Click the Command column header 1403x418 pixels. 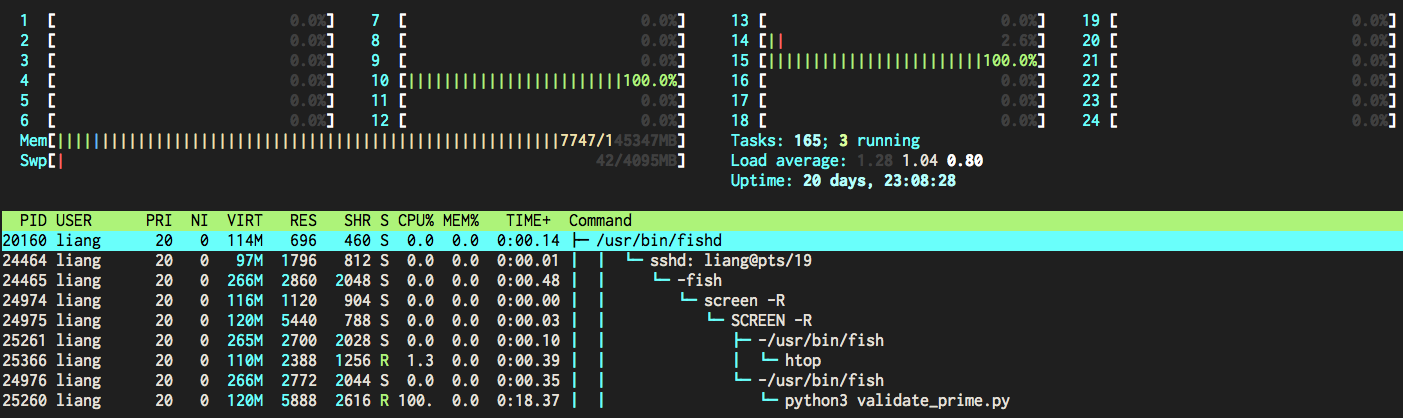tap(600, 220)
